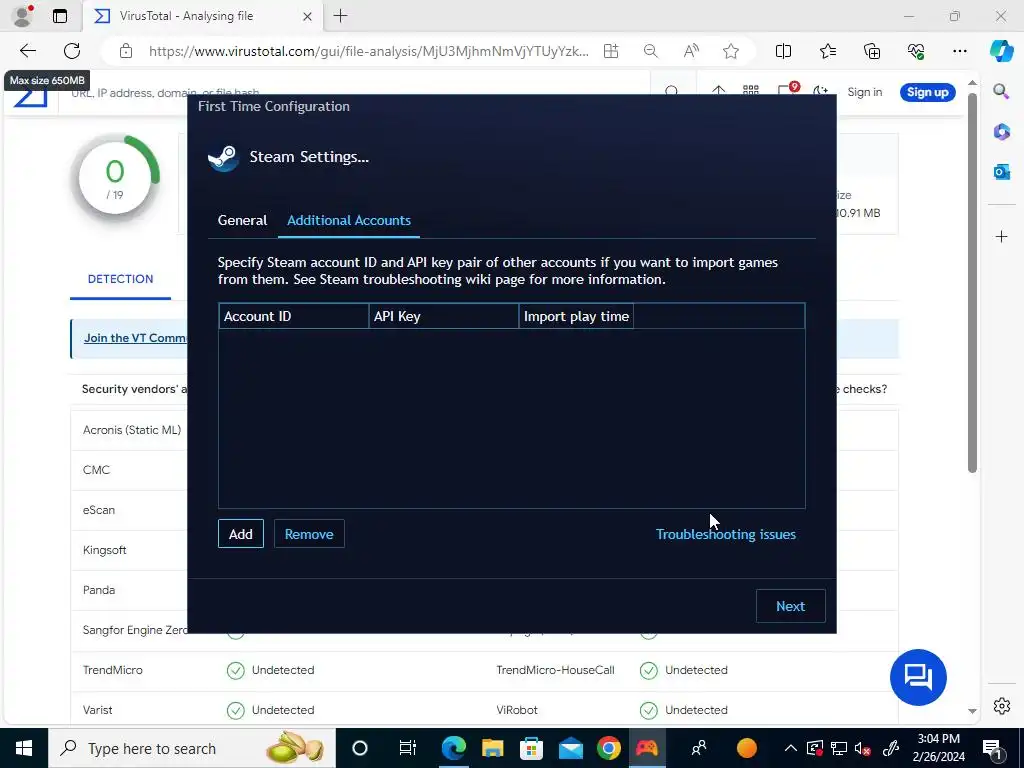Click the browser vertical scrollbar
Screen dimensions: 1024x768
[972, 282]
